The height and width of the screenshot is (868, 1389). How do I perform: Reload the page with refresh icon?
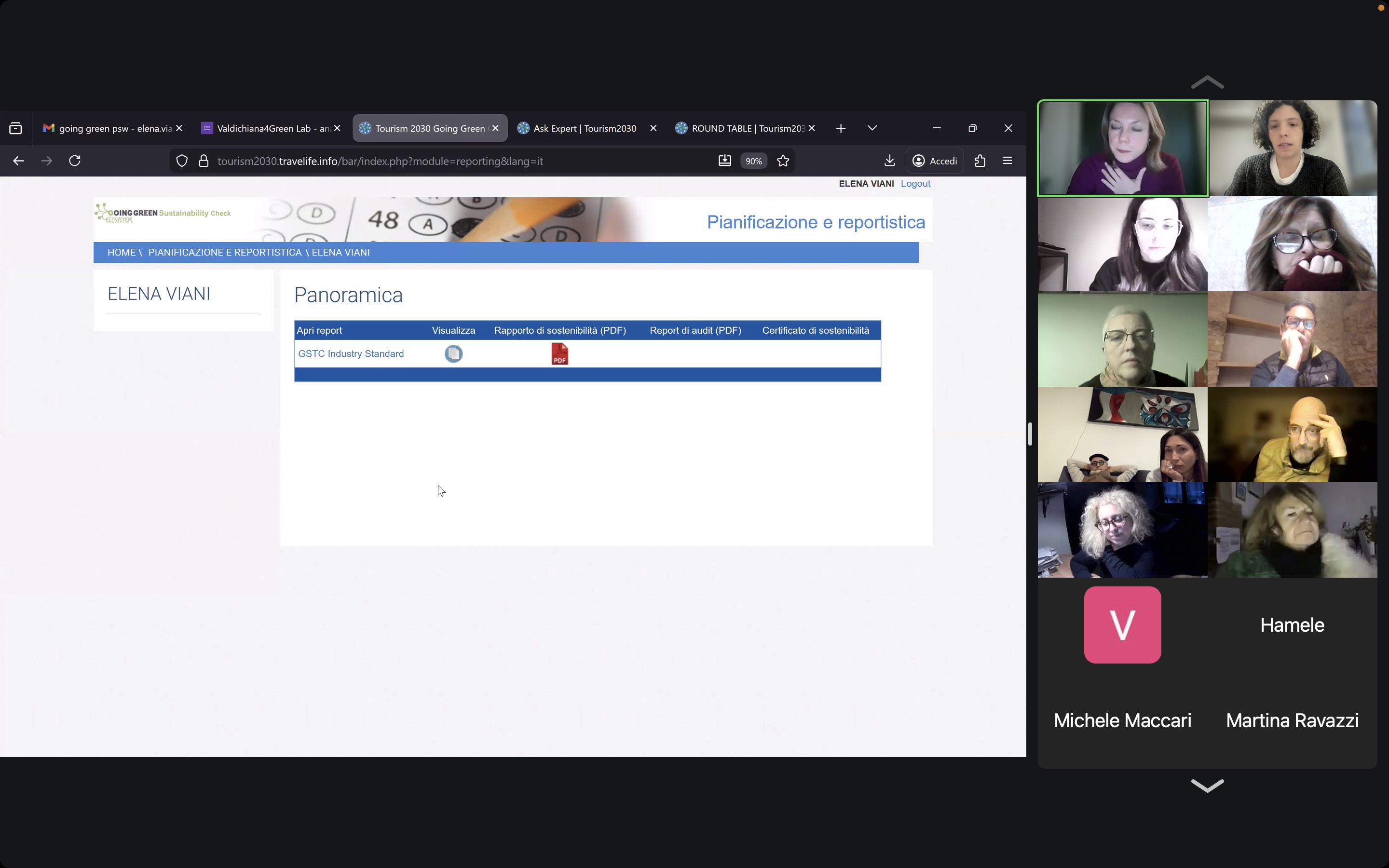pyautogui.click(x=75, y=161)
